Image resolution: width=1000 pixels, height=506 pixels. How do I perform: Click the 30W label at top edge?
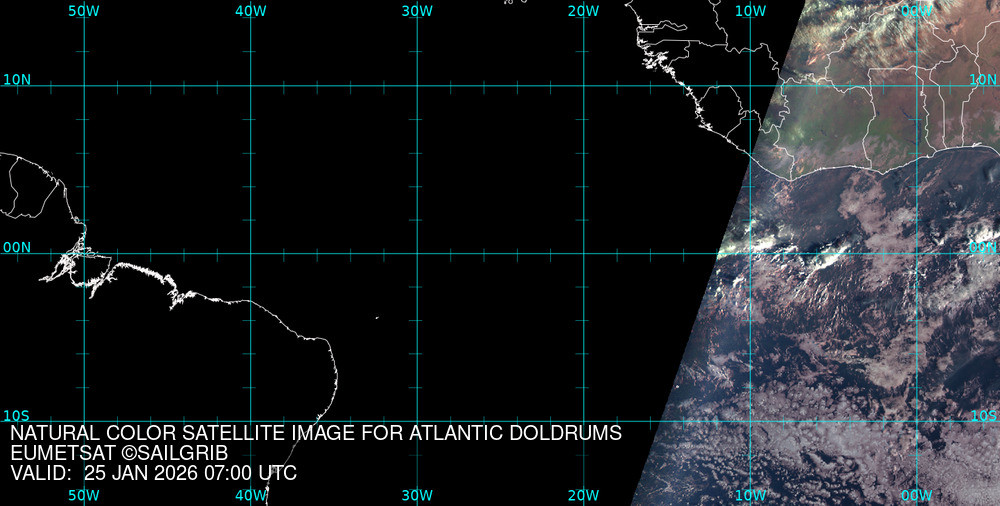[417, 10]
